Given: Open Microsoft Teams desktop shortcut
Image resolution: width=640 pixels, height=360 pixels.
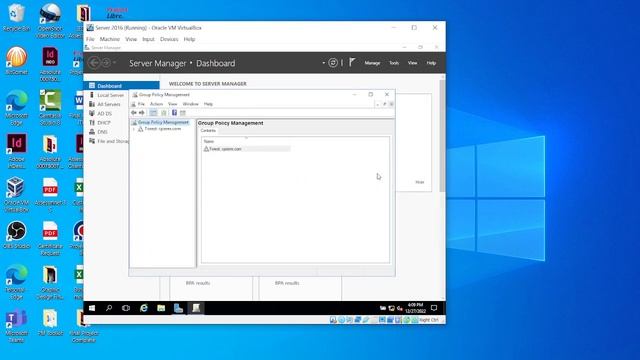Looking at the screenshot, I should coord(16,325).
